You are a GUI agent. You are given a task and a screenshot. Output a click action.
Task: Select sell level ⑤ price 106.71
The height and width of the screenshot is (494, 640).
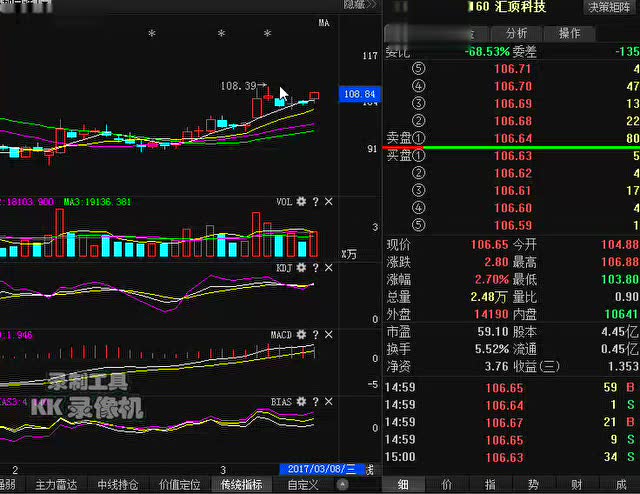pyautogui.click(x=513, y=69)
